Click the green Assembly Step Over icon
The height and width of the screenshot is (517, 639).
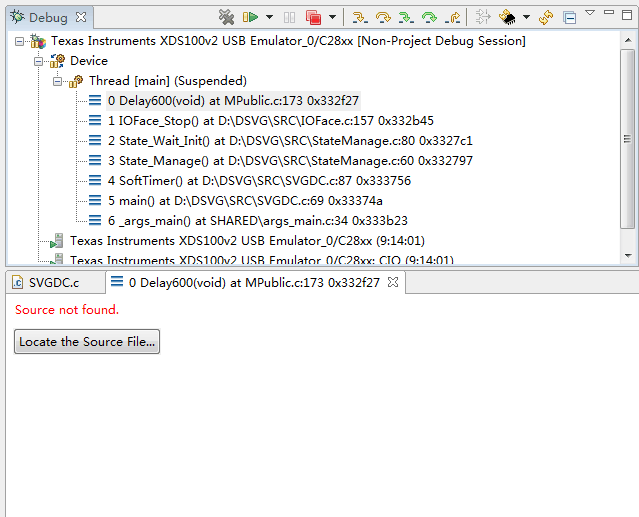[x=429, y=18]
